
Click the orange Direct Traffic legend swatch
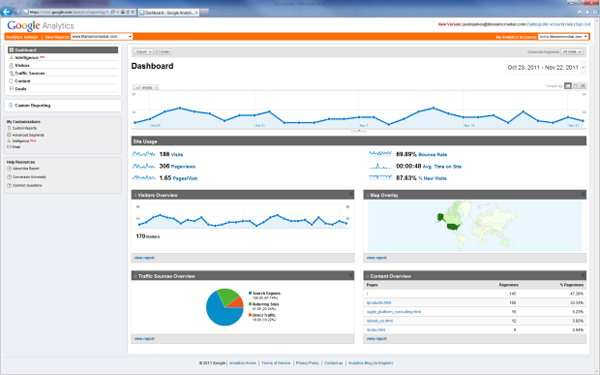(x=250, y=315)
